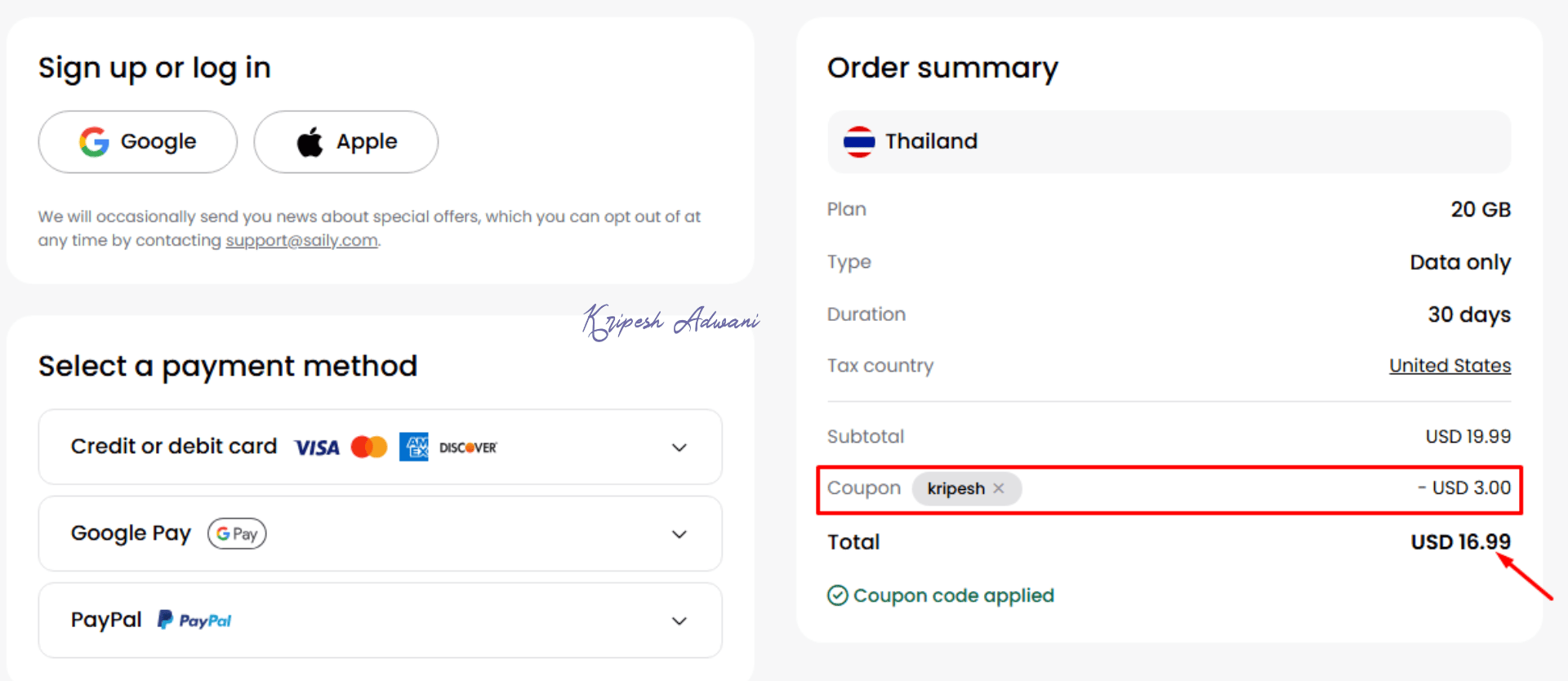1568x681 pixels.
Task: Click the Google logo icon
Action: pyautogui.click(x=94, y=142)
